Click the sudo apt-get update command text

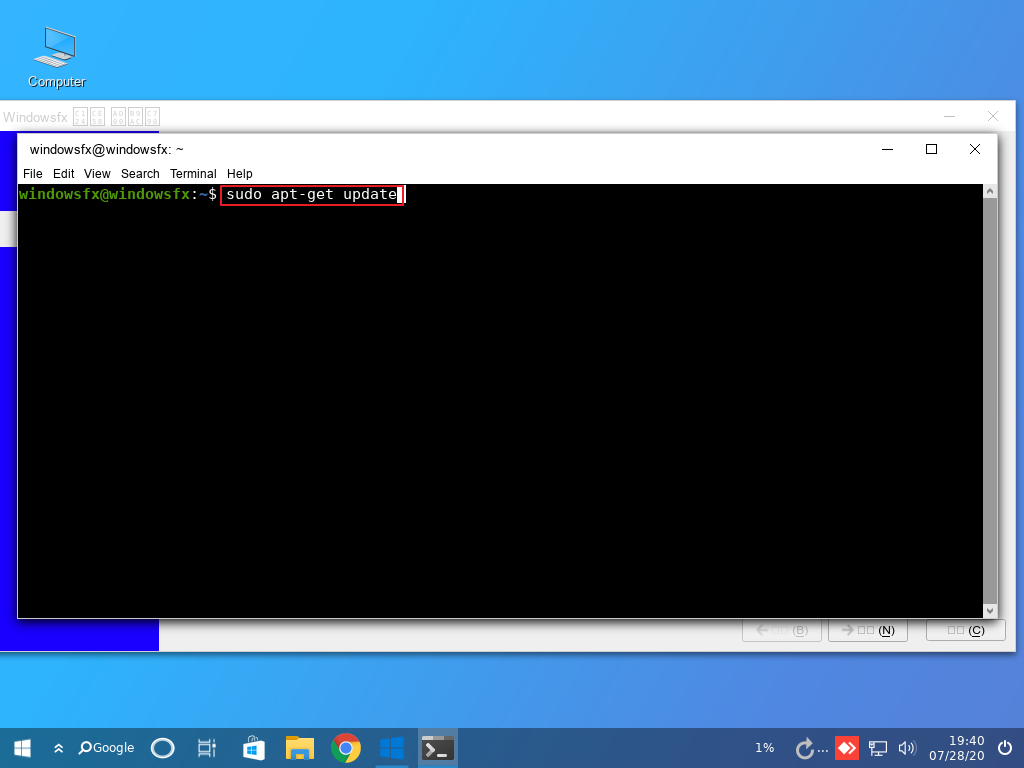point(312,195)
